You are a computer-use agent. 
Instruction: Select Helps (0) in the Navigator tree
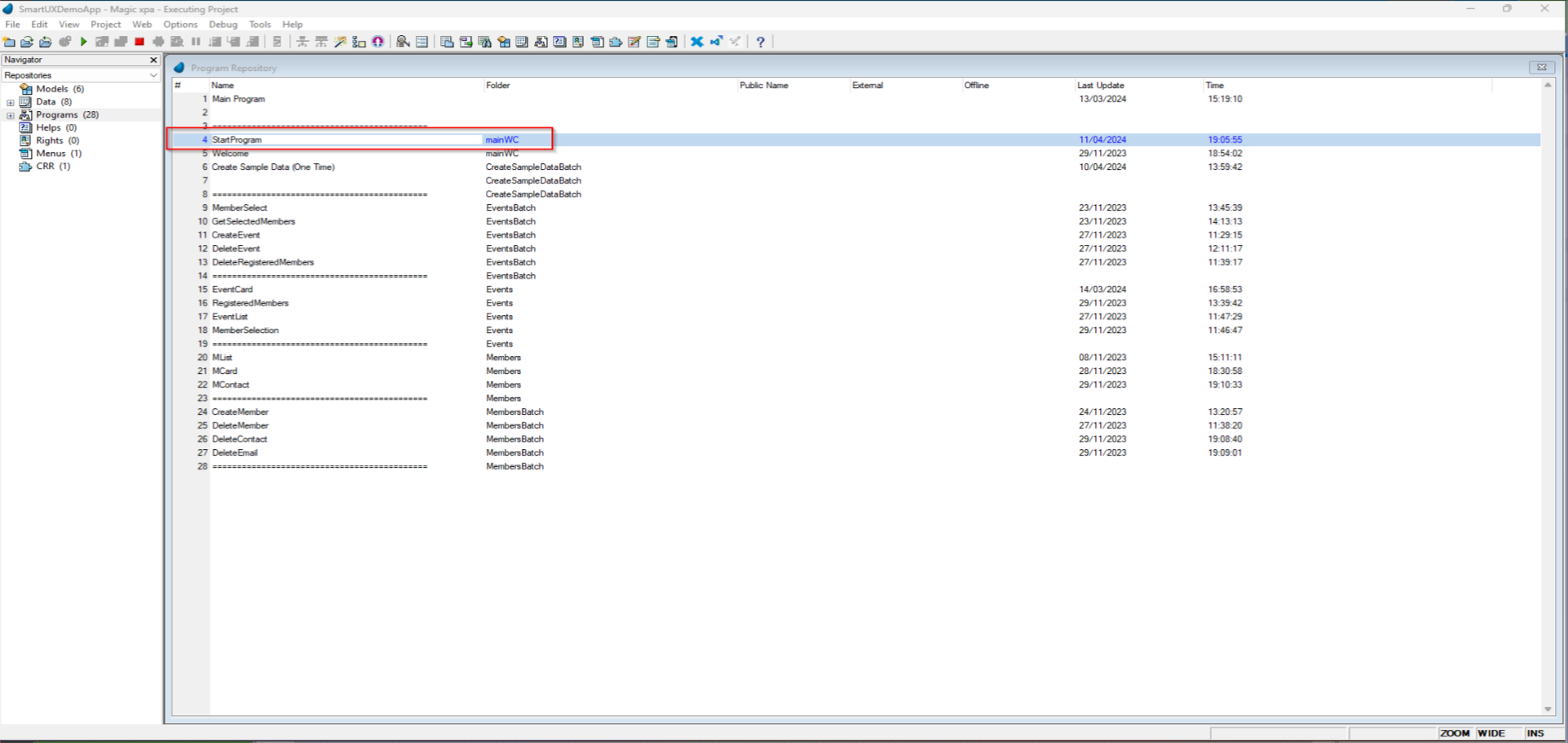point(49,127)
